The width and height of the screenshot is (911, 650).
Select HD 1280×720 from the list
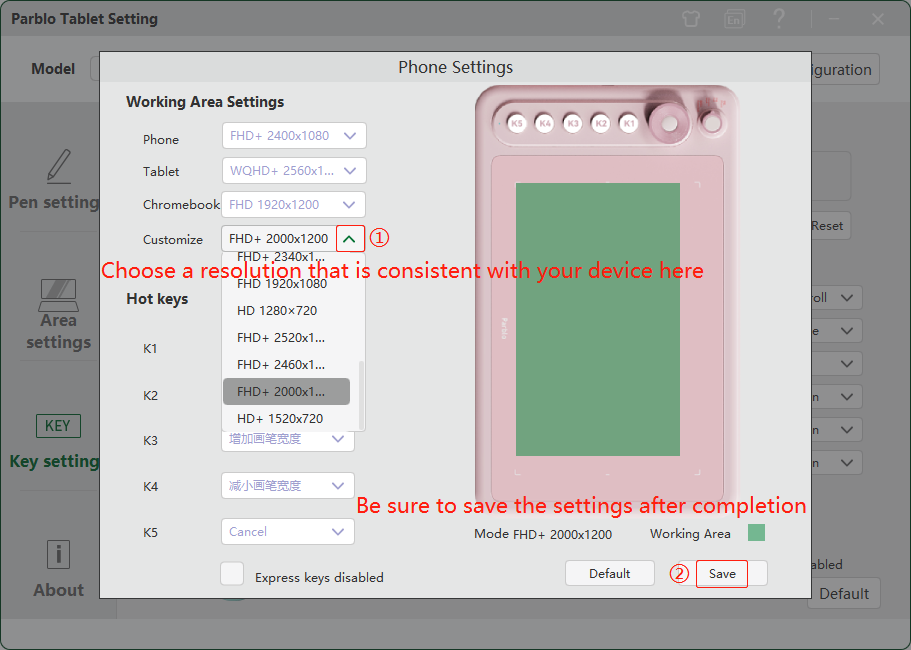(286, 310)
